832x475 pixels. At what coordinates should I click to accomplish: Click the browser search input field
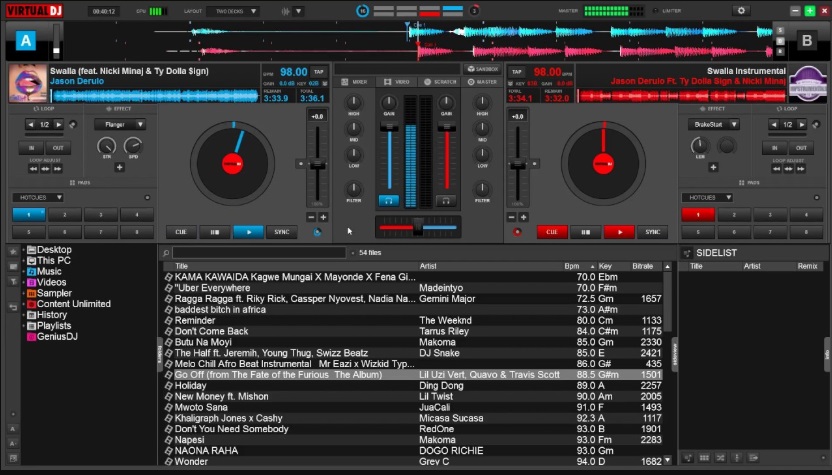259,253
